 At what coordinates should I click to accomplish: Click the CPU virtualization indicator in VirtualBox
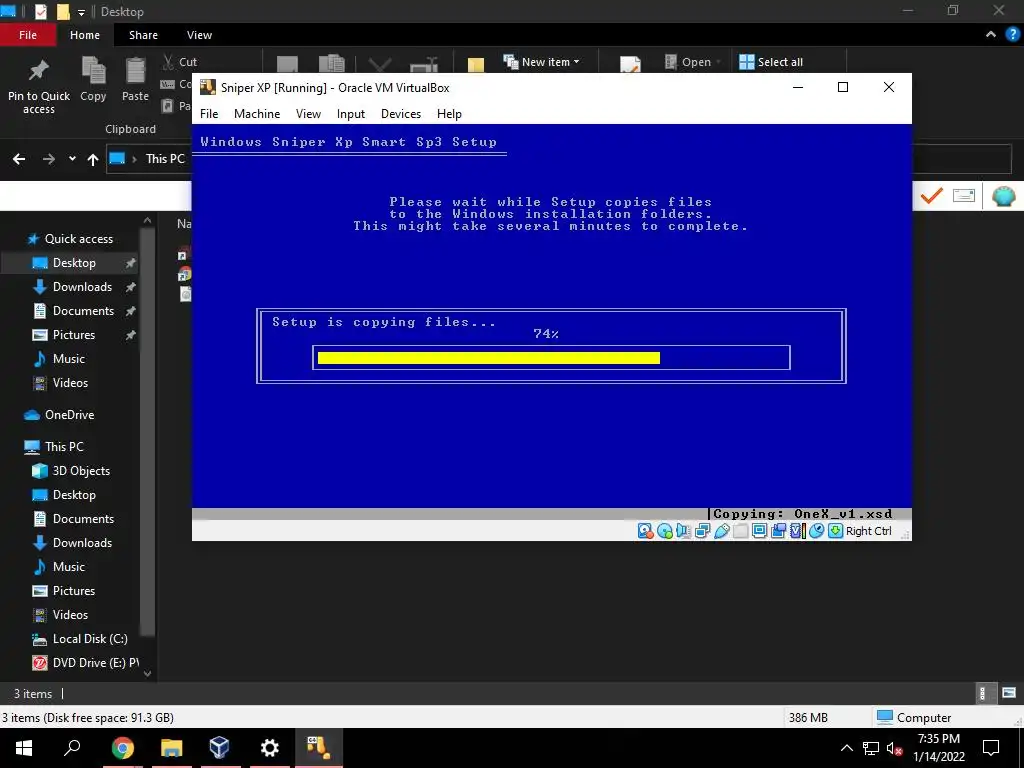(x=797, y=531)
